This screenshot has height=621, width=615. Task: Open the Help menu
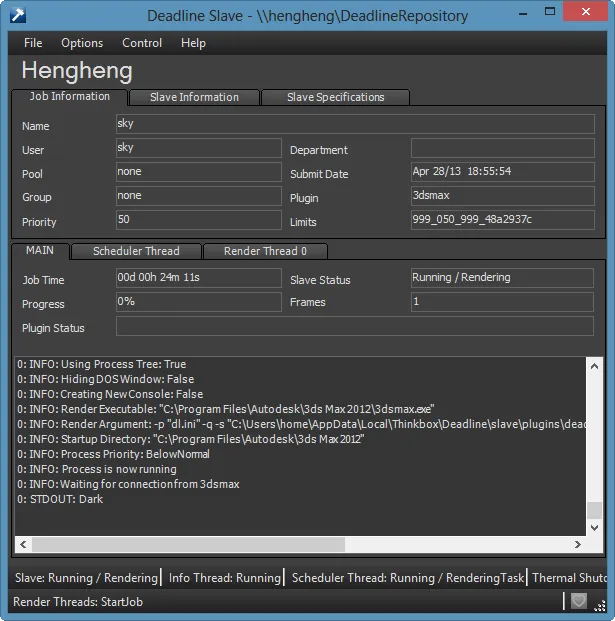coord(193,43)
